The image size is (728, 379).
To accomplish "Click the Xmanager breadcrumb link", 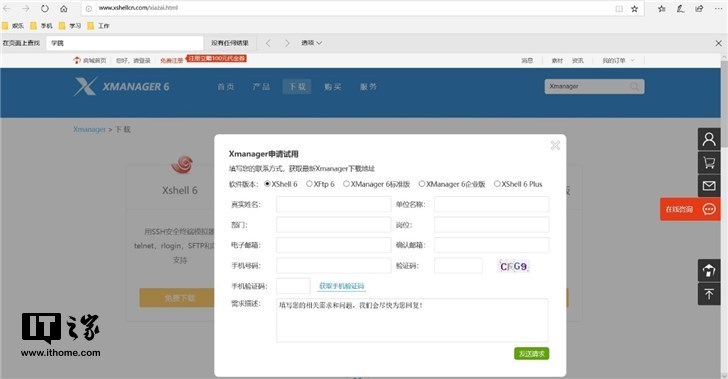I will click(90, 129).
